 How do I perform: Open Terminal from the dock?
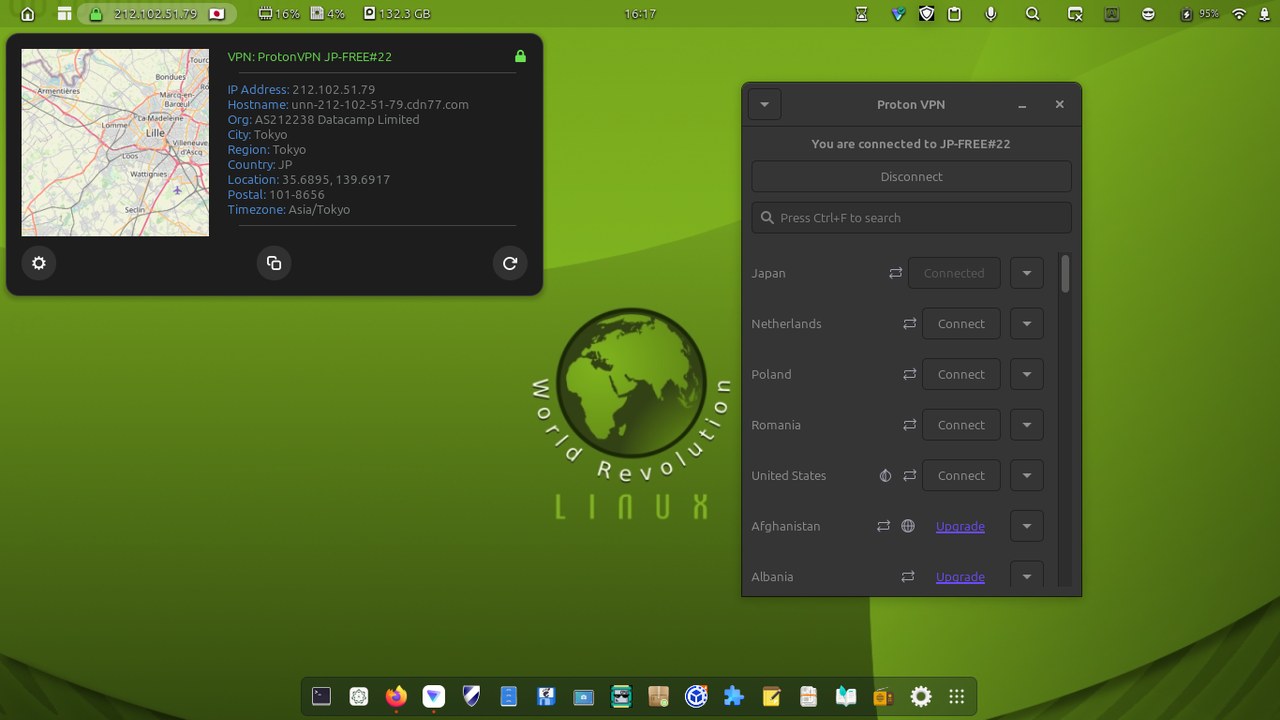321,696
